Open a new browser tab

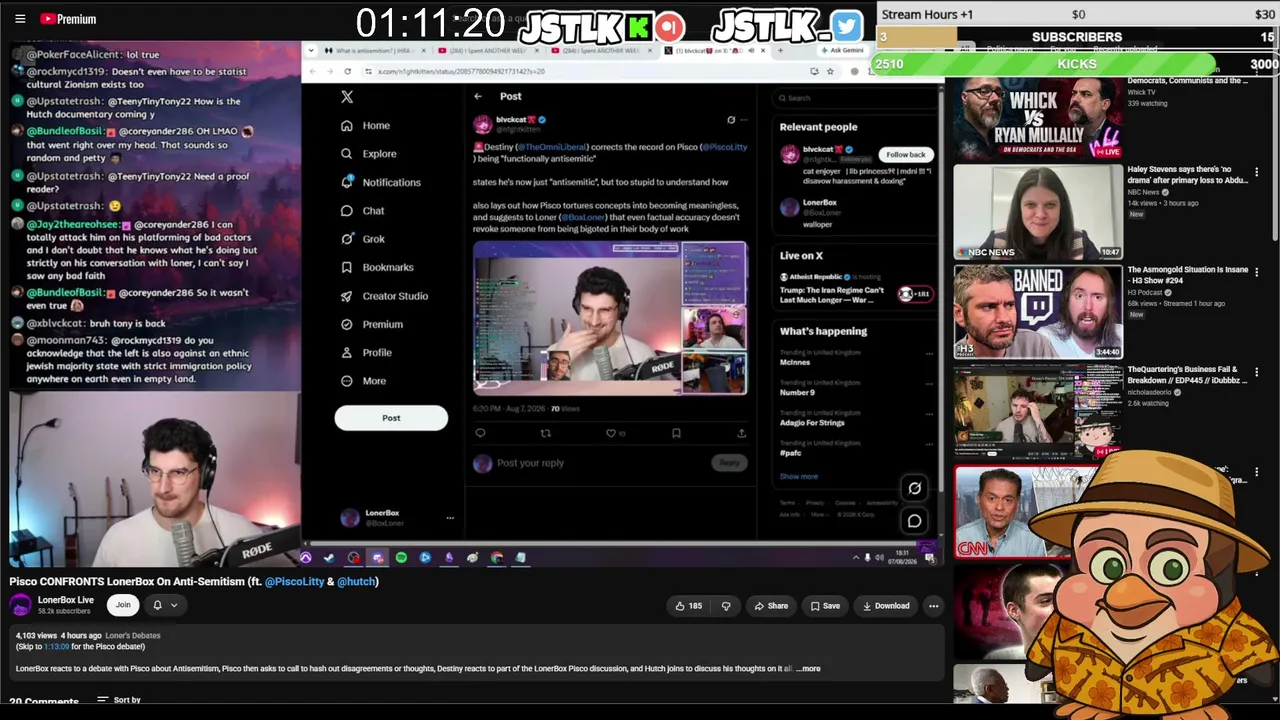(x=780, y=50)
